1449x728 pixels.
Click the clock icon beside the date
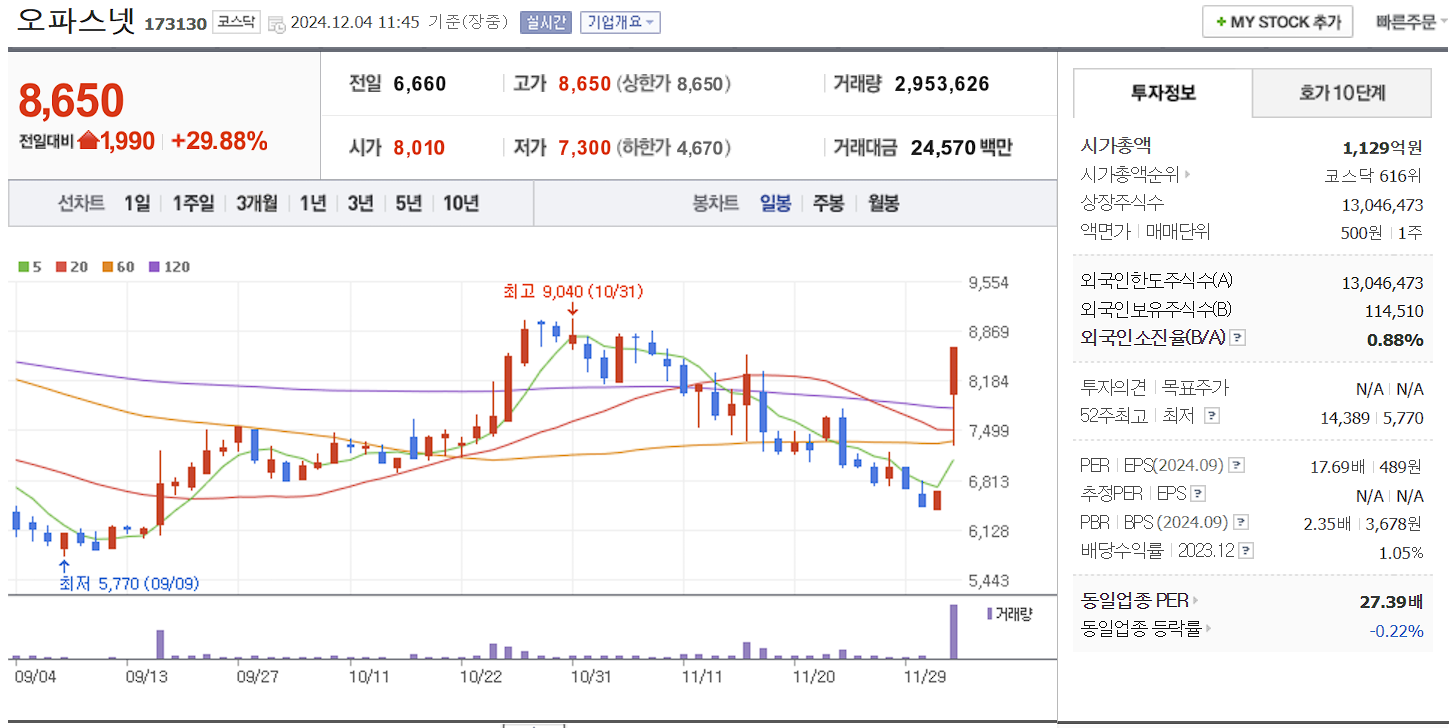click(275, 22)
